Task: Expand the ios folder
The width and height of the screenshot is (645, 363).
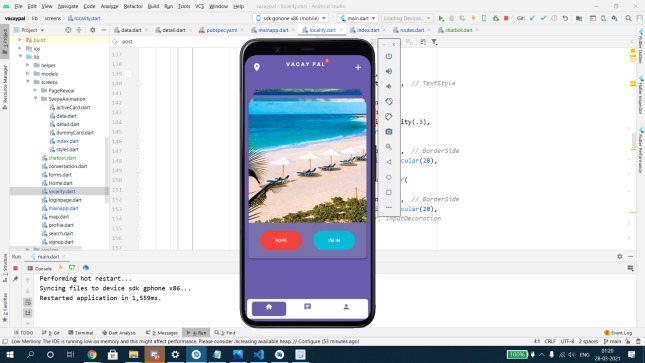Action: pos(20,48)
